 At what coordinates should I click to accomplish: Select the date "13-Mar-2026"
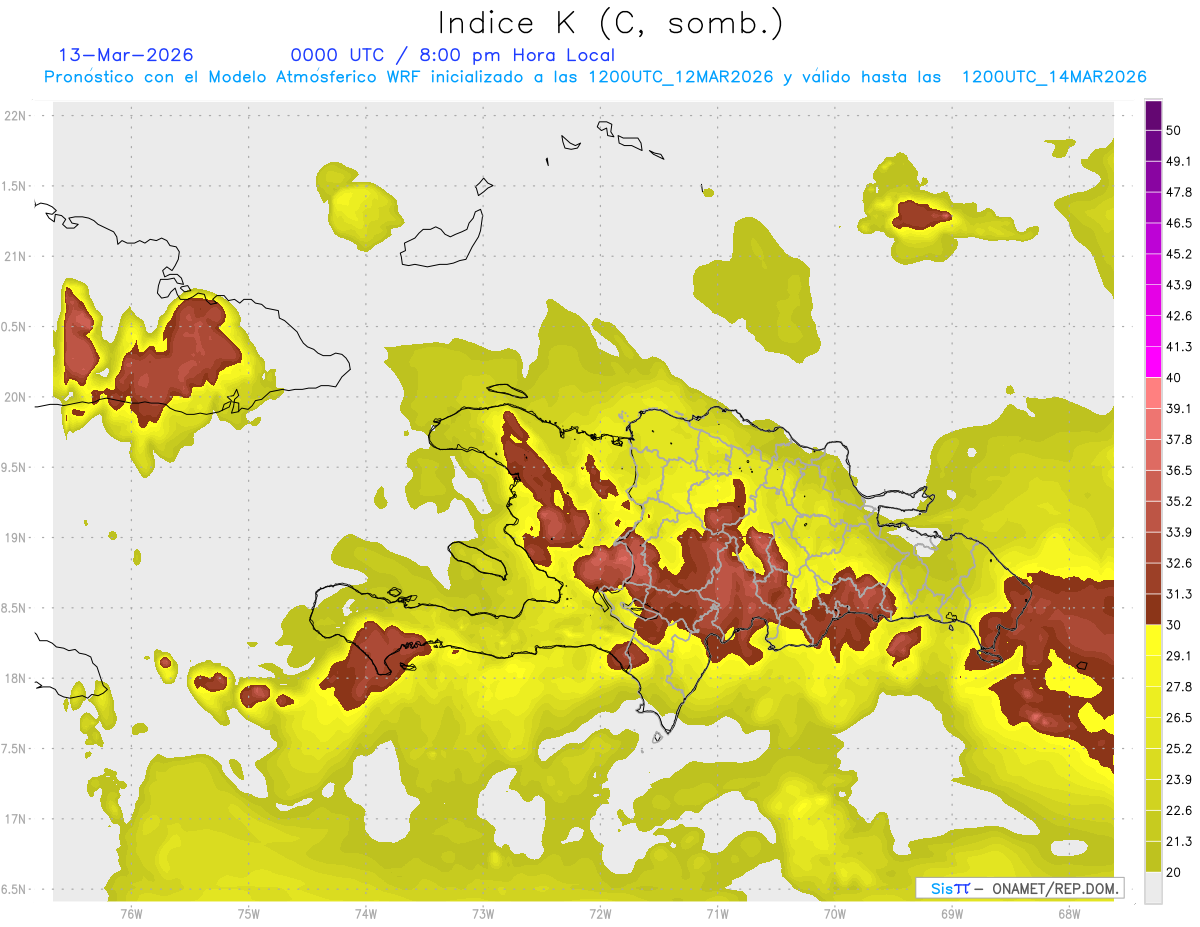click(x=126, y=55)
